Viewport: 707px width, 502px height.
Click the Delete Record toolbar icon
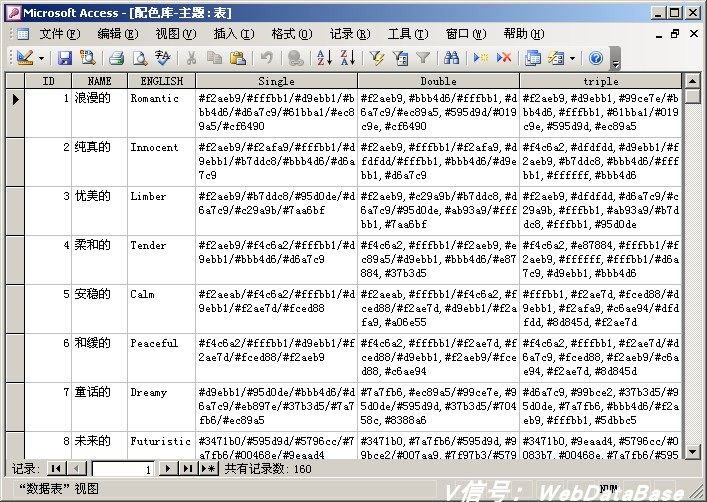coord(504,58)
